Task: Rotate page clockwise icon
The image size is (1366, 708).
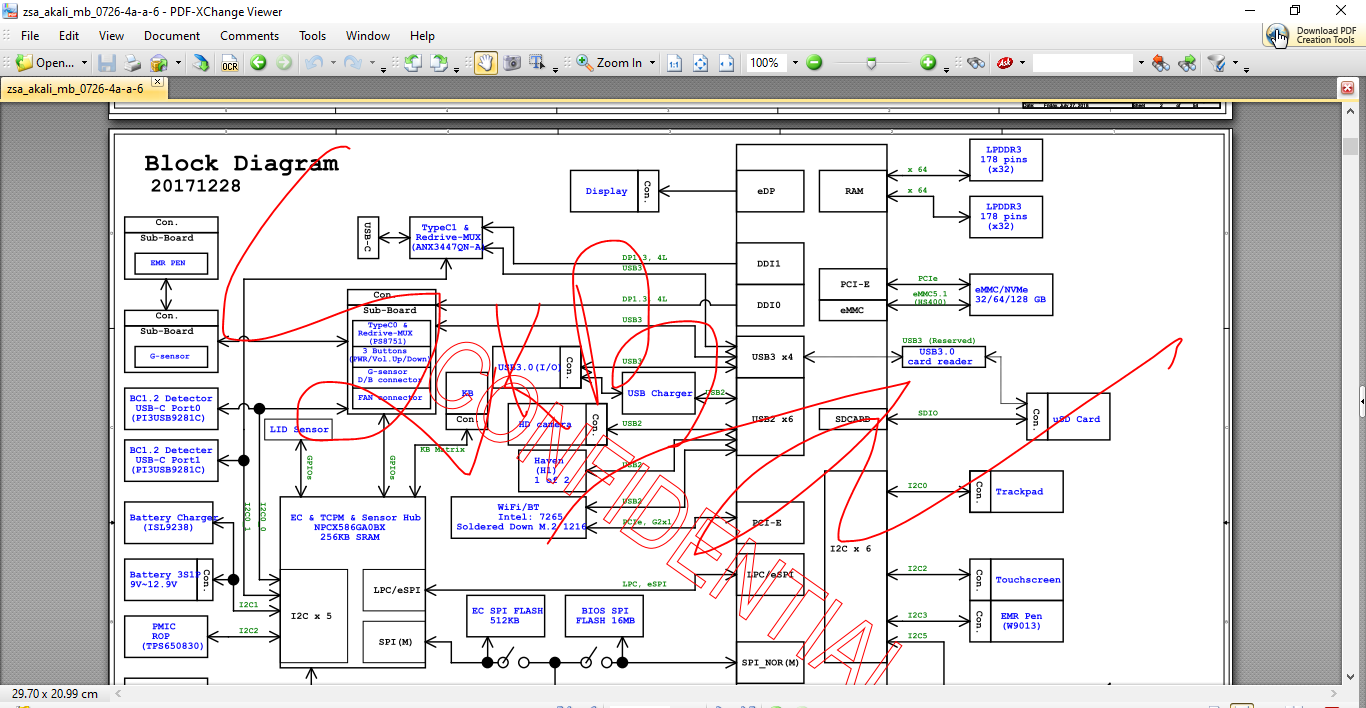Action: coord(438,63)
